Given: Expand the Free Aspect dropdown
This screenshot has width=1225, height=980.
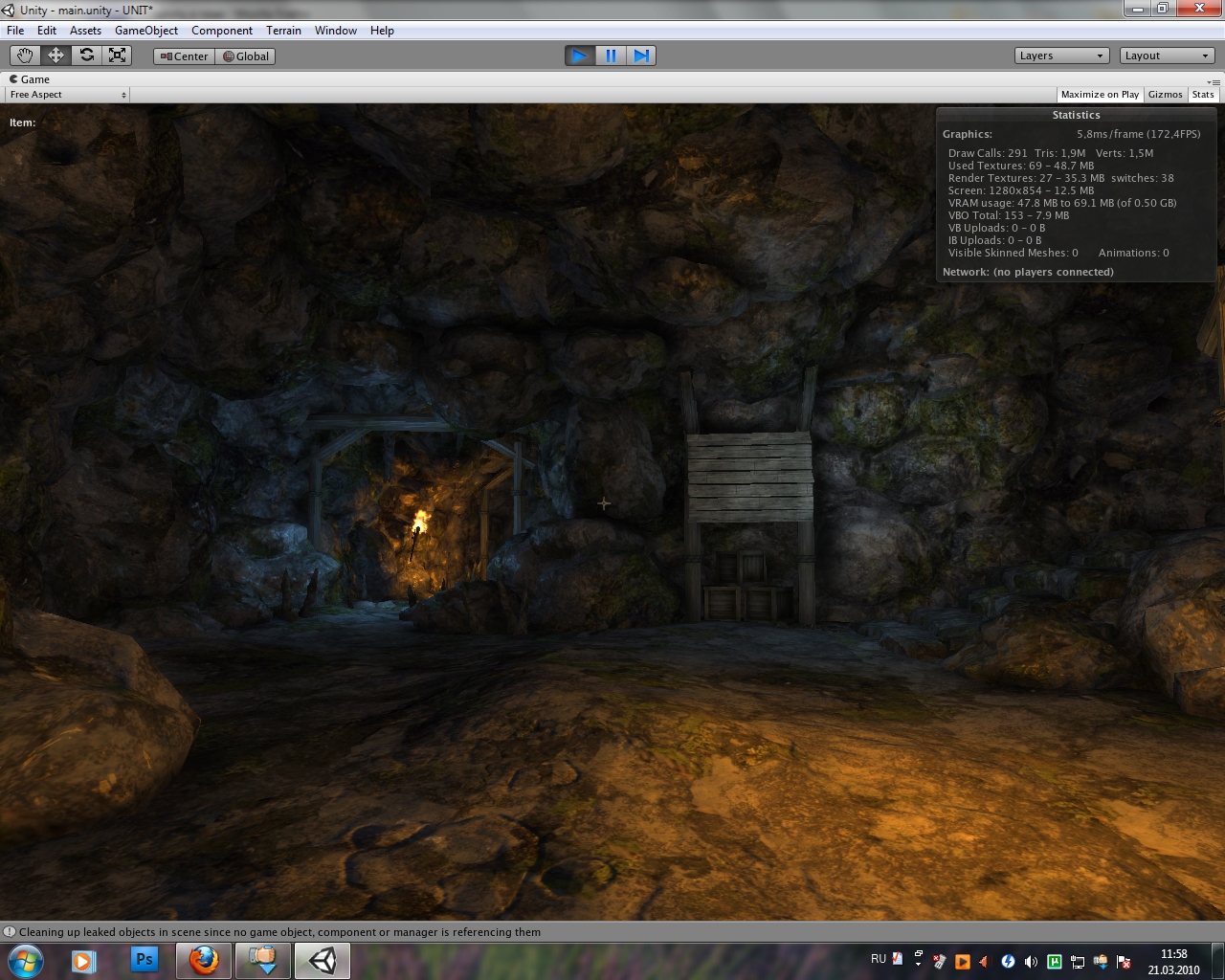Looking at the screenshot, I should click(x=67, y=95).
